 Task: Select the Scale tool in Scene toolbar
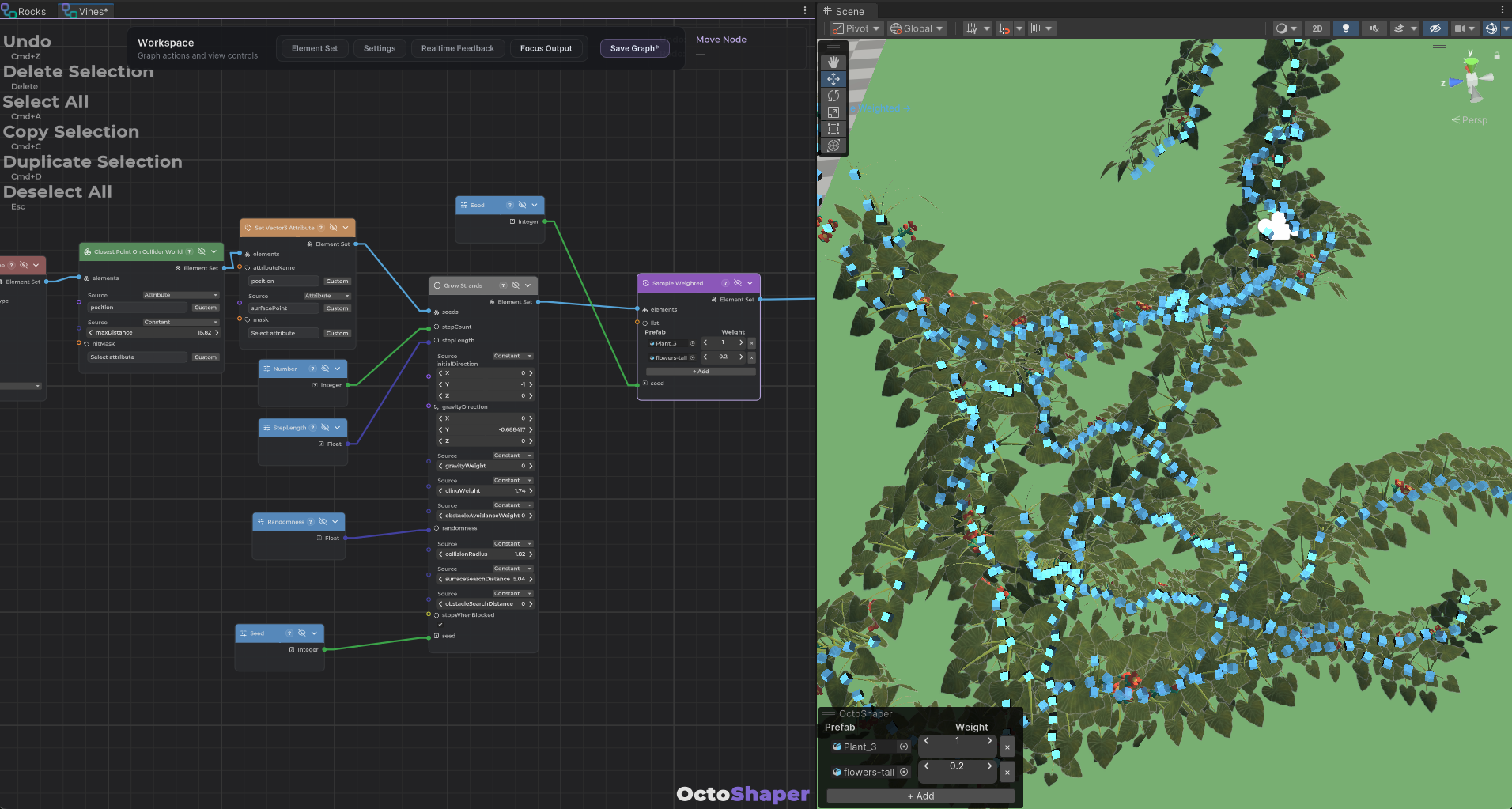pyautogui.click(x=833, y=112)
